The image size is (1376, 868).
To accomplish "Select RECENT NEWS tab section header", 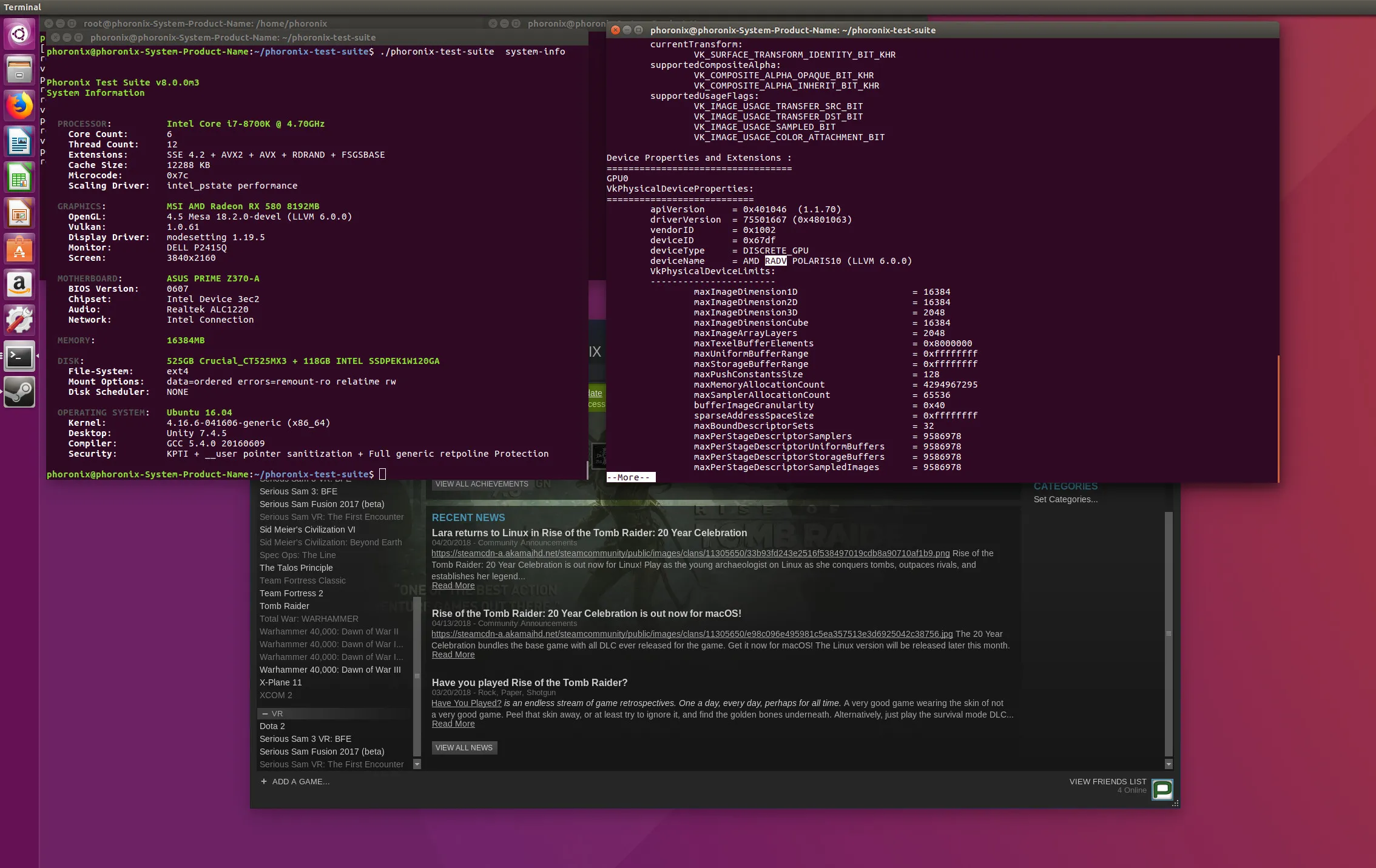I will point(468,517).
